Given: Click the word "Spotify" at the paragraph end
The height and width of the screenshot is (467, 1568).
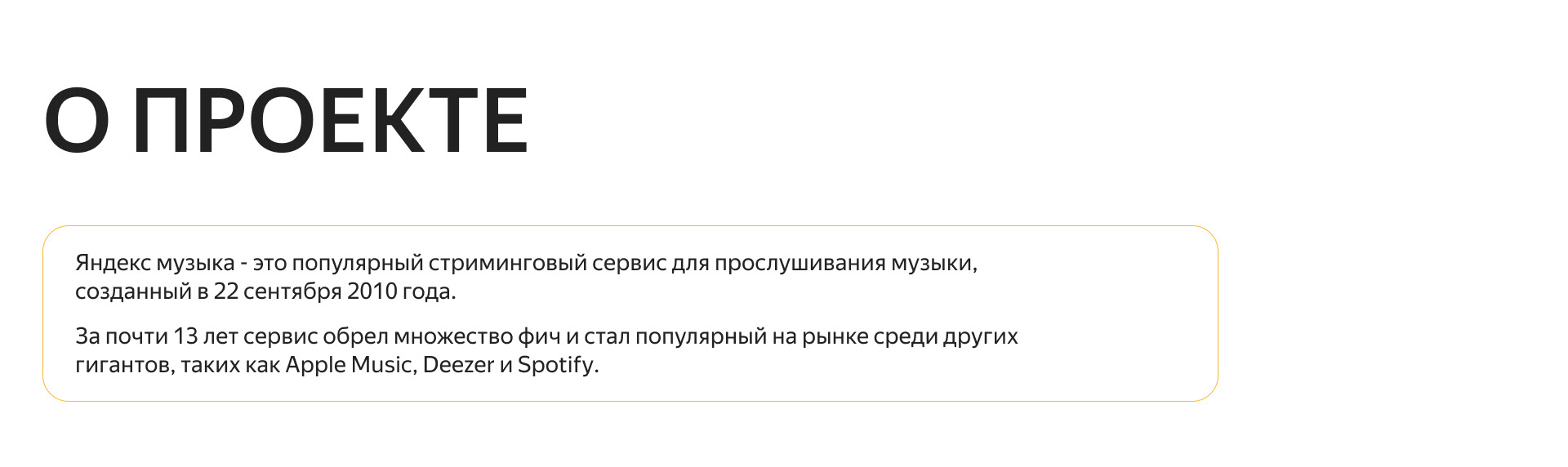Looking at the screenshot, I should coord(556,365).
